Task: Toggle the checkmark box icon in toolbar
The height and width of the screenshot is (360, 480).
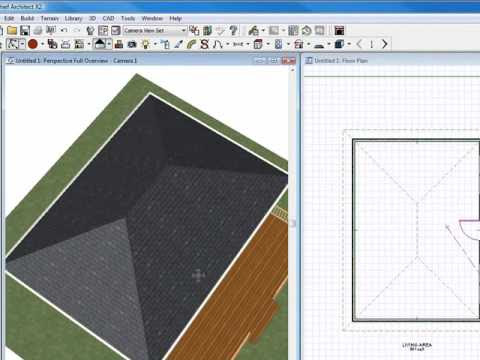Action: (x=116, y=31)
